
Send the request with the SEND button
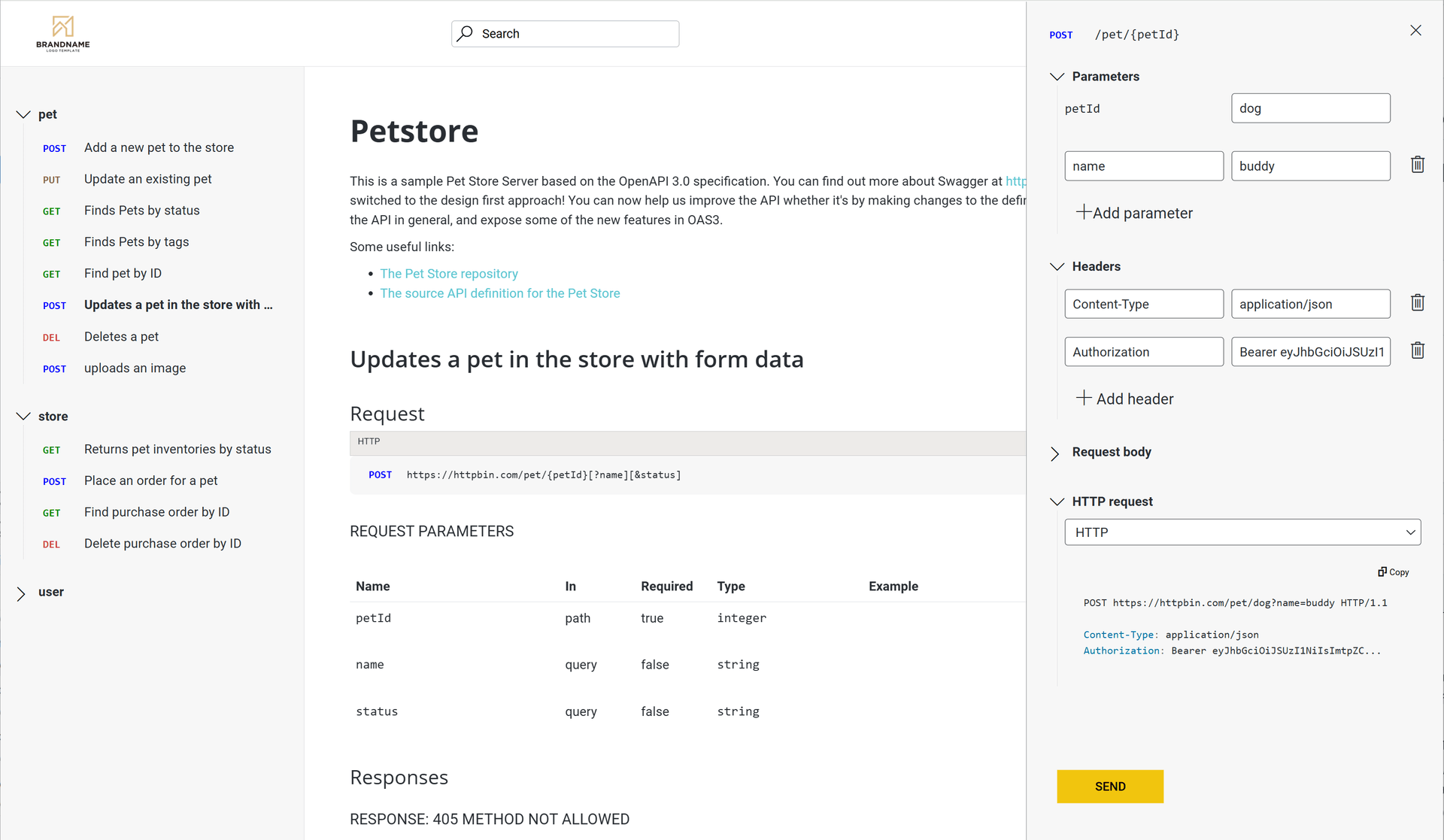coord(1109,786)
